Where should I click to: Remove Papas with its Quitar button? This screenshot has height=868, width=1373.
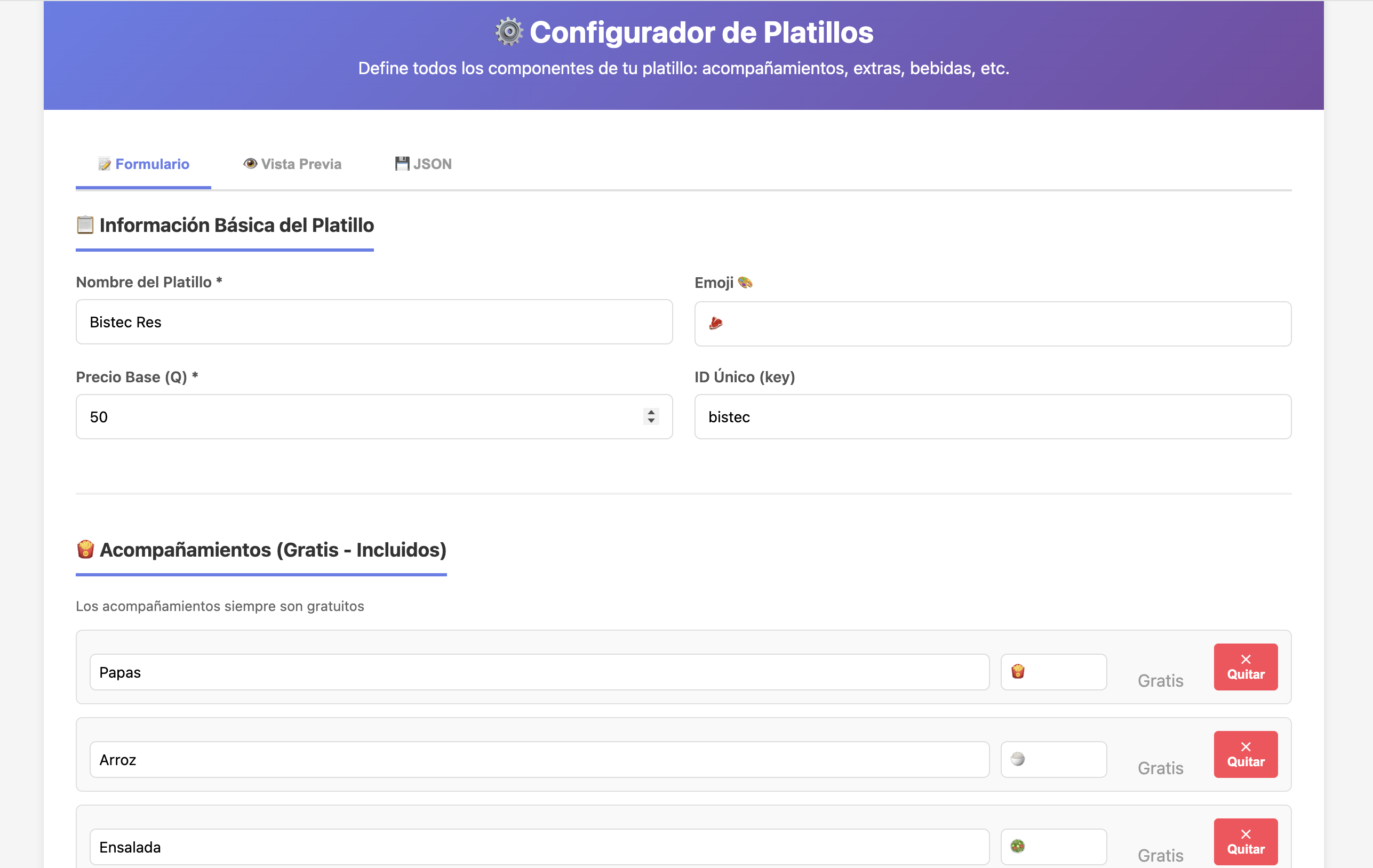(x=1246, y=667)
